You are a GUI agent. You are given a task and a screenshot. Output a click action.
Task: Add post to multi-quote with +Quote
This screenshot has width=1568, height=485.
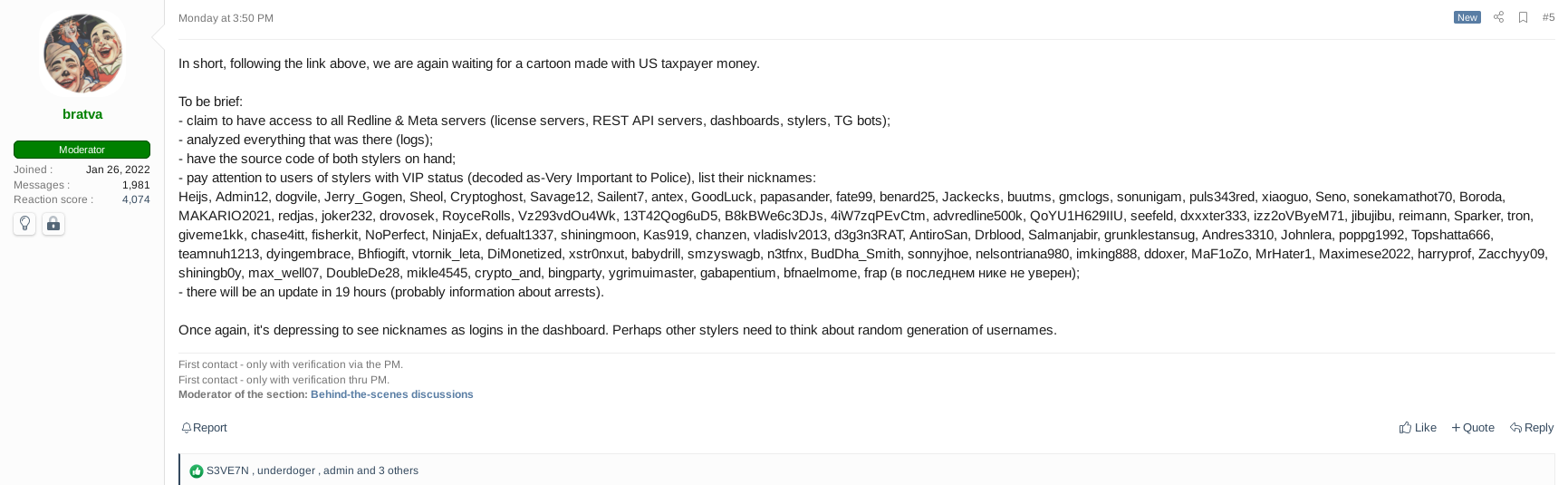1473,428
